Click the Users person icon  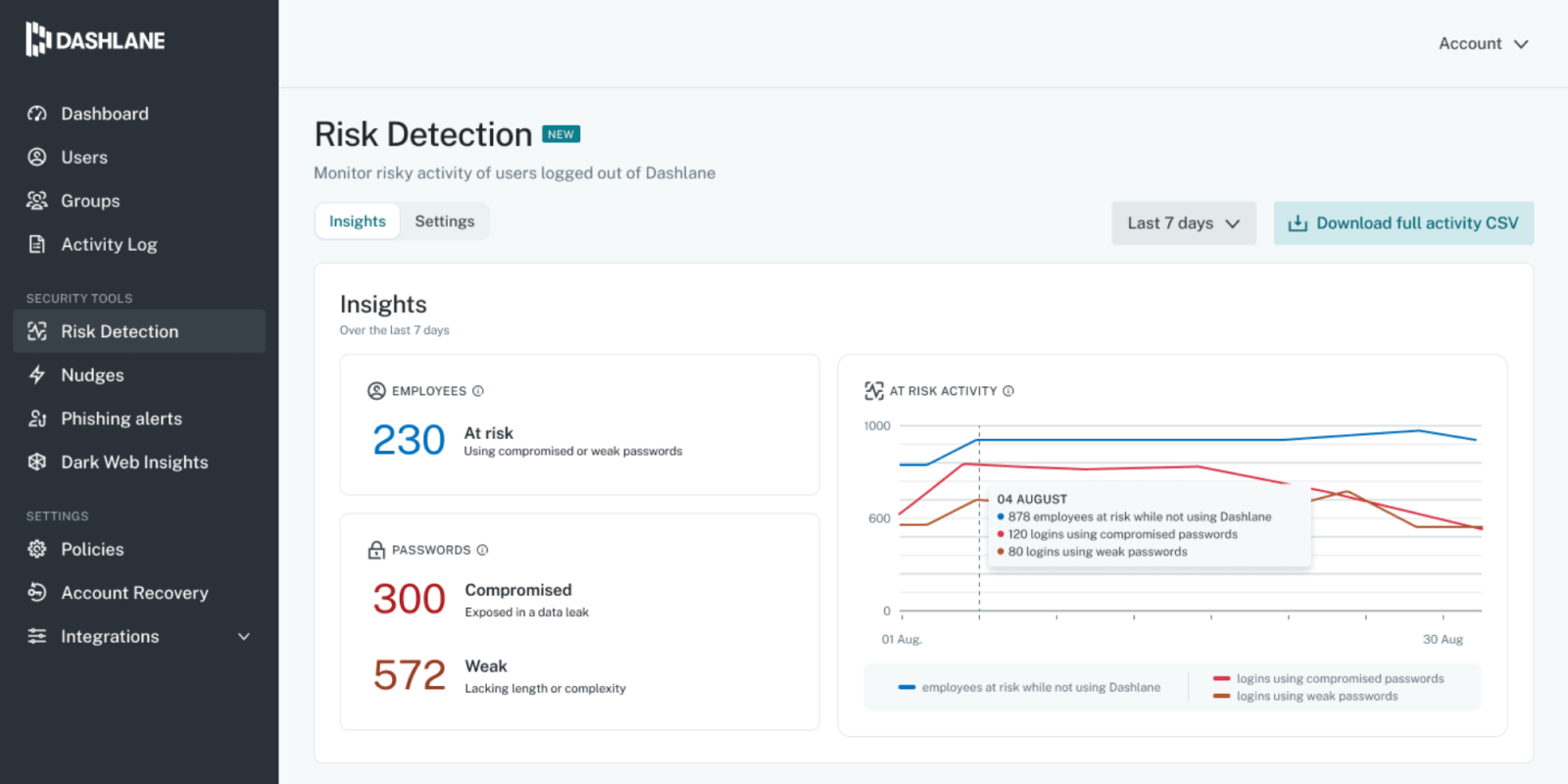[37, 157]
